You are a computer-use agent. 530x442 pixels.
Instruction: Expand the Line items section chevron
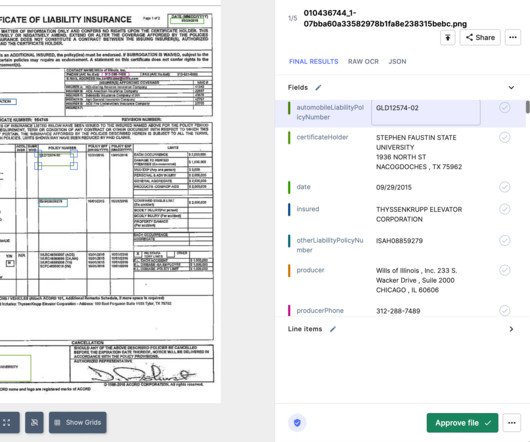pyautogui.click(x=511, y=329)
